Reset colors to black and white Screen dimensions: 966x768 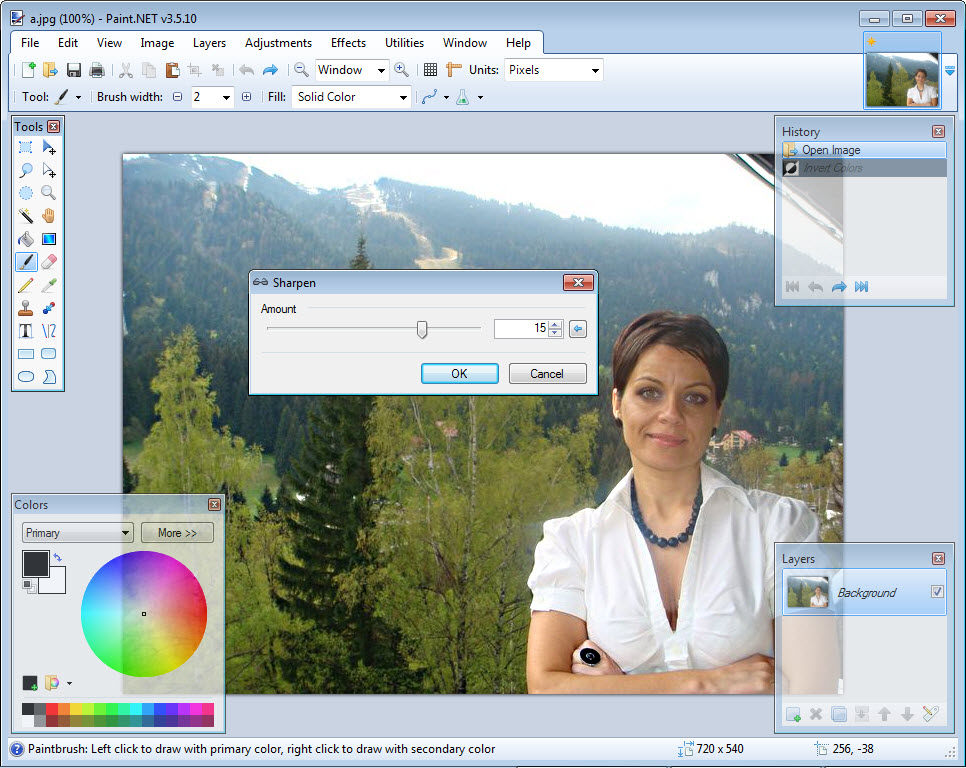point(28,585)
